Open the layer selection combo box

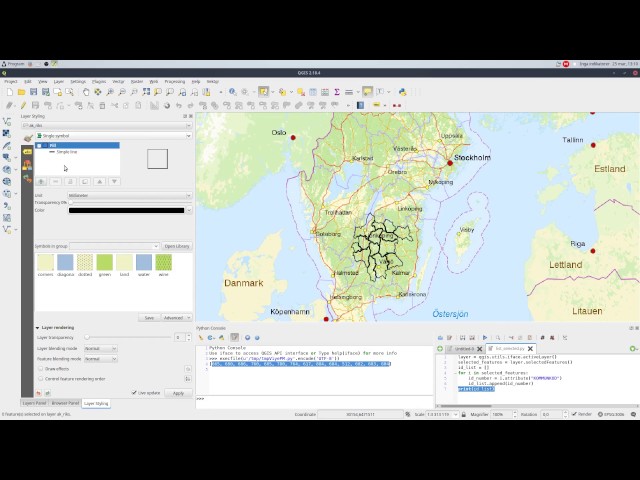coord(107,125)
